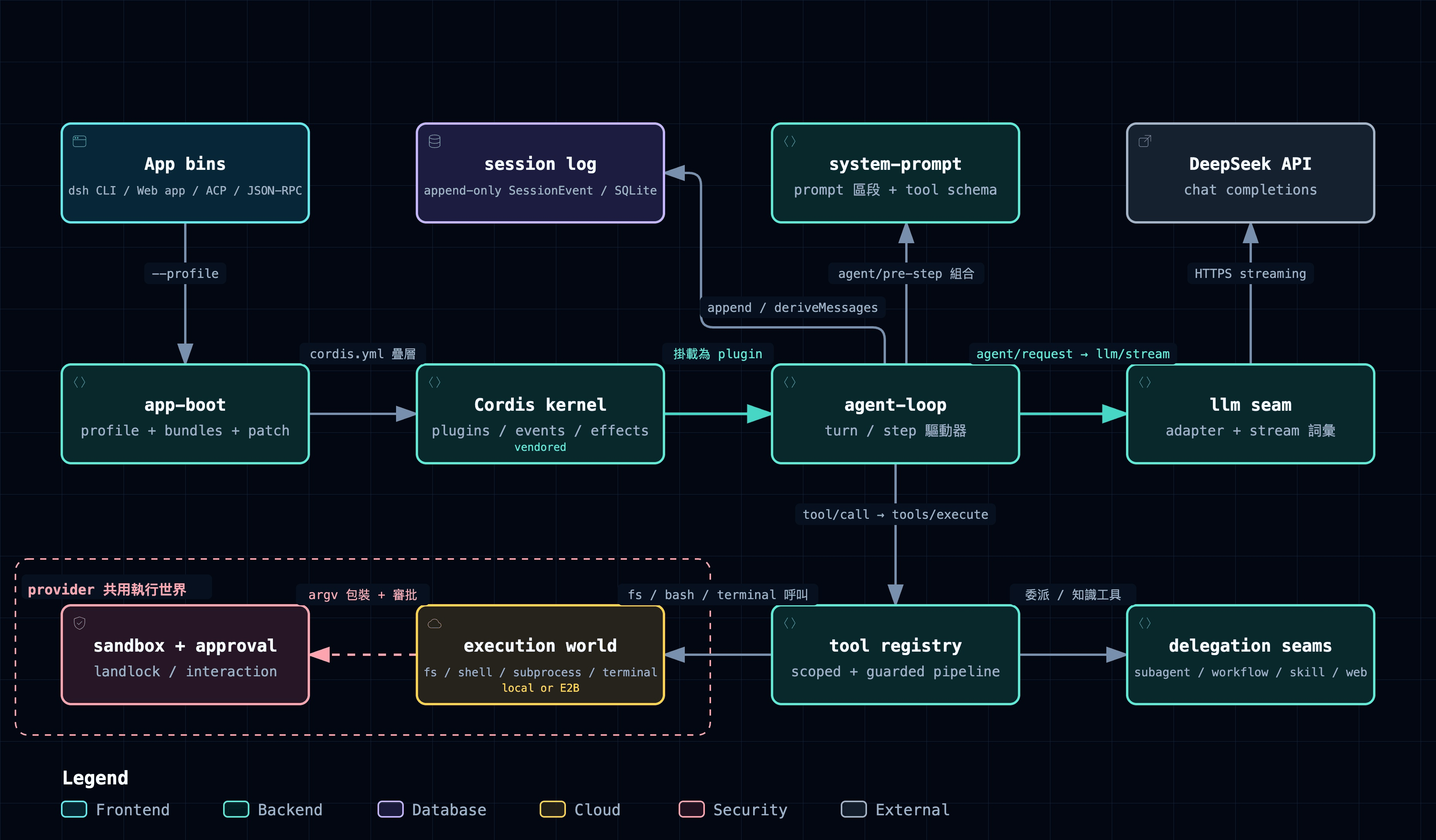Click the code icon in llm seam node
Screen dimensions: 1436x840
click(x=1145, y=383)
